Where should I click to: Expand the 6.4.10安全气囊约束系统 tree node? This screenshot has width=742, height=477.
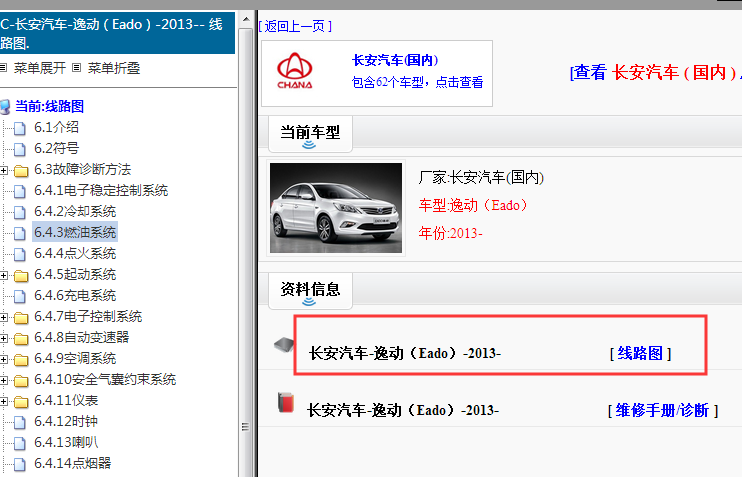pyautogui.click(x=3, y=380)
